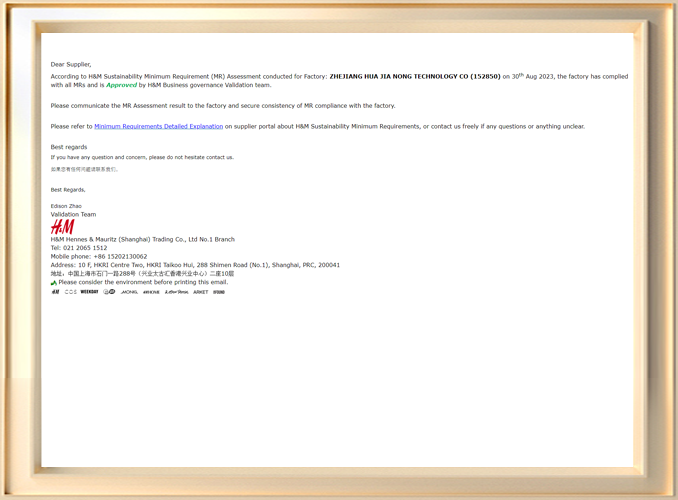Click the Chinese address line below the English address
The image size is (678, 500).
click(142, 274)
